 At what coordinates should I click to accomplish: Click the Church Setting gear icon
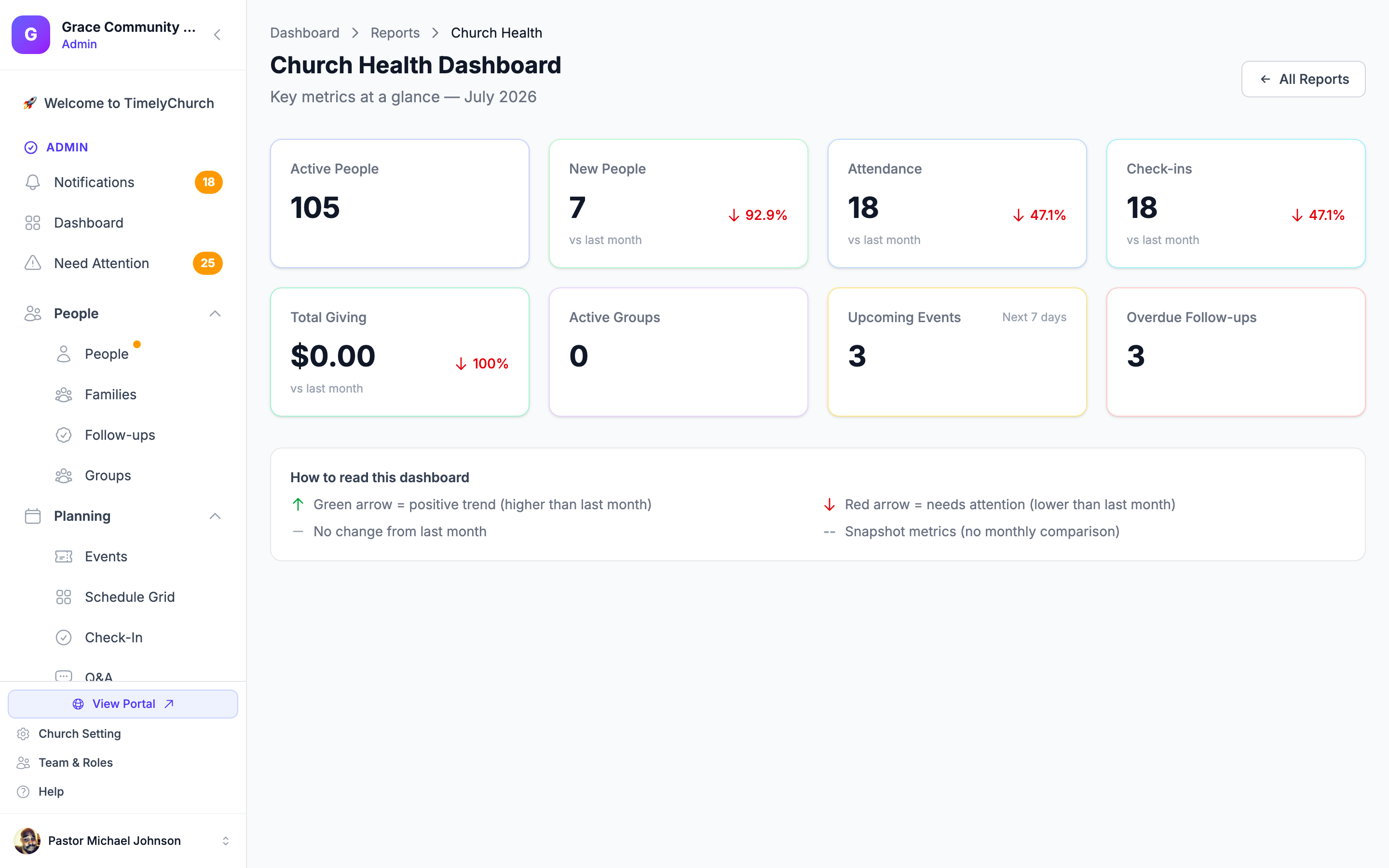click(x=23, y=733)
